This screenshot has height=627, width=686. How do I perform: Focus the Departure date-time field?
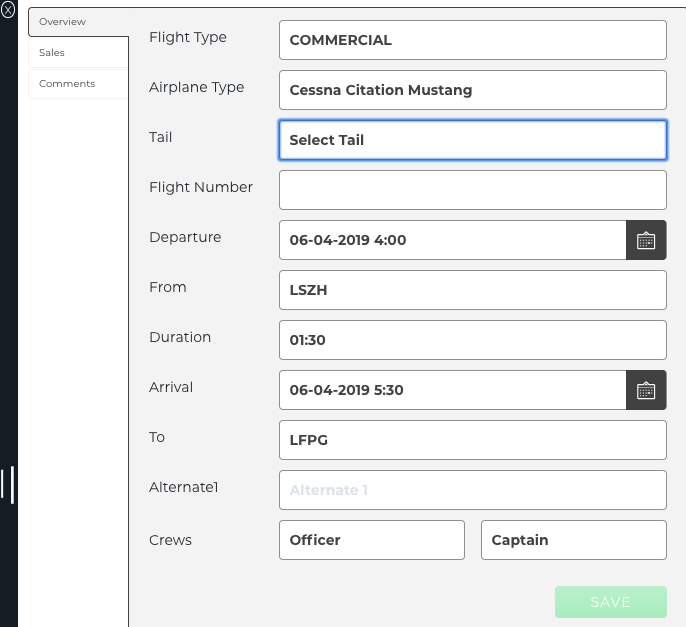(452, 240)
